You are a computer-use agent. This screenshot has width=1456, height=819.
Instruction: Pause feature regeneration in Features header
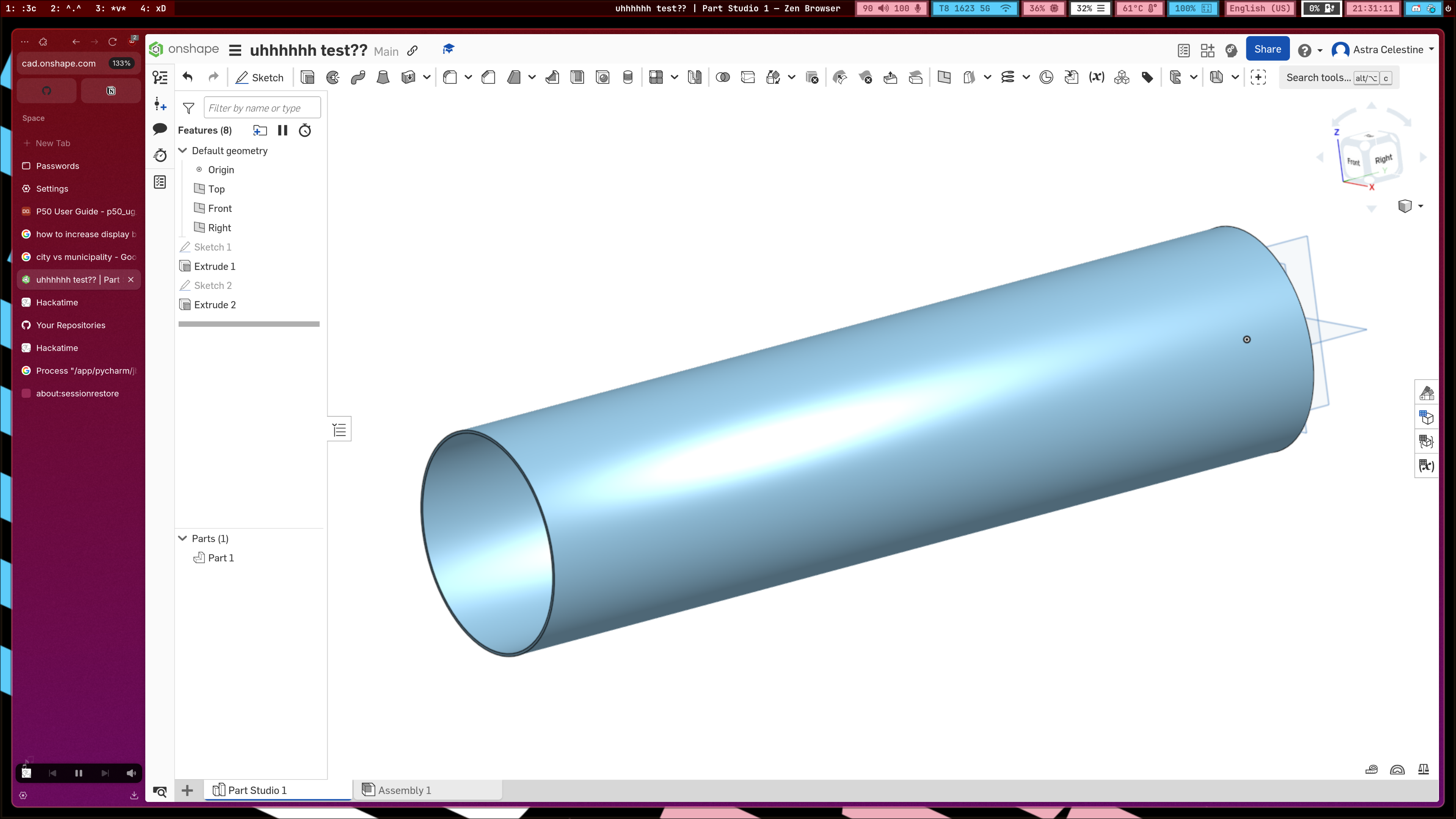282,130
